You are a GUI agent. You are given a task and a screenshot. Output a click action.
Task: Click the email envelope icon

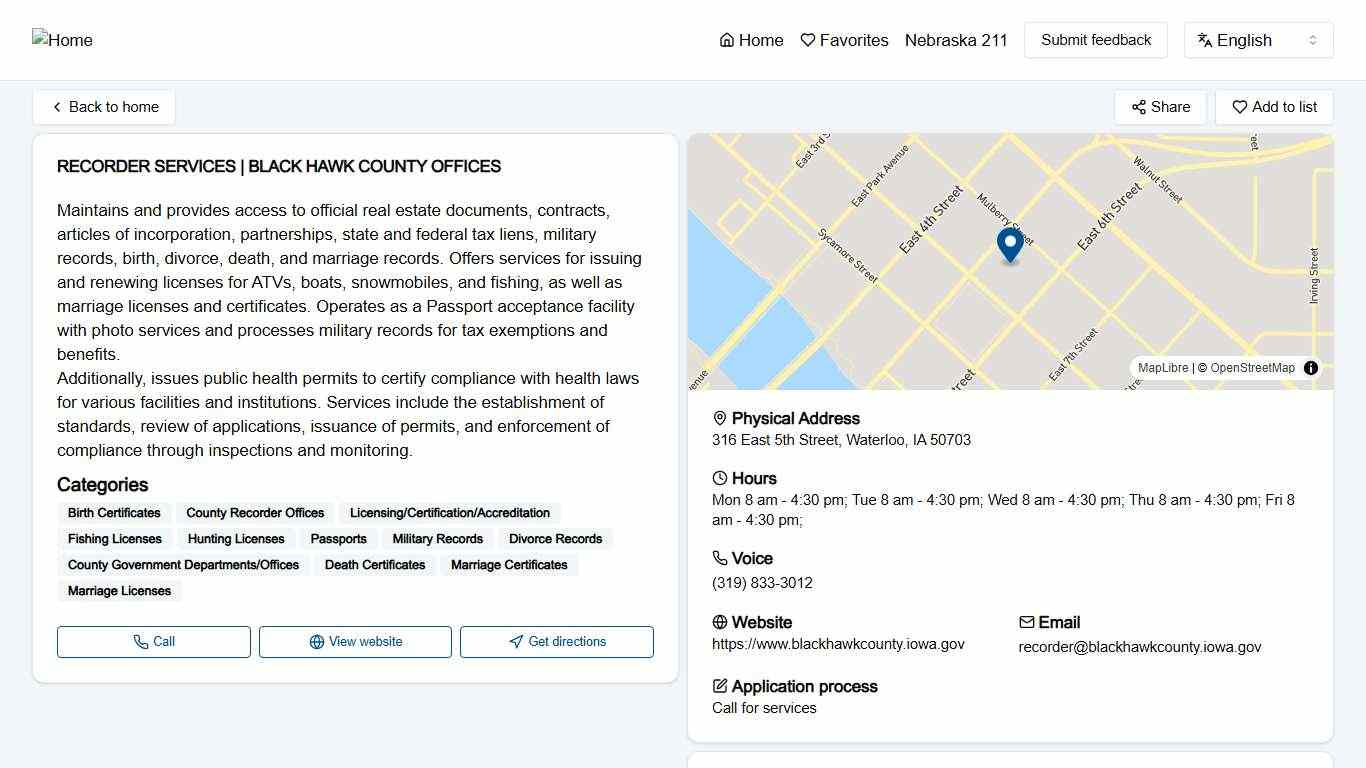pyautogui.click(x=1026, y=621)
